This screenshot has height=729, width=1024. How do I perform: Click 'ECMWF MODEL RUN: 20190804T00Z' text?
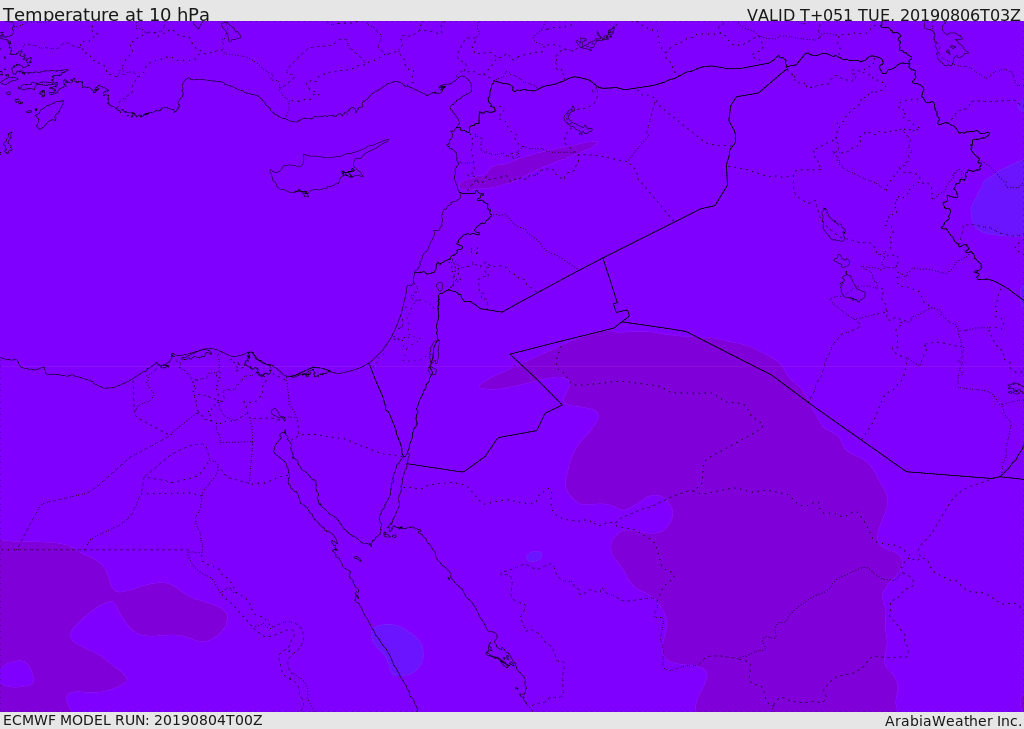tap(133, 720)
